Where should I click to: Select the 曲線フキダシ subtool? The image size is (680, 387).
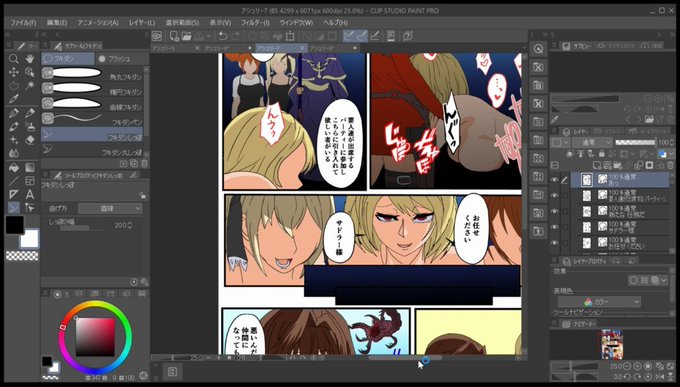92,104
